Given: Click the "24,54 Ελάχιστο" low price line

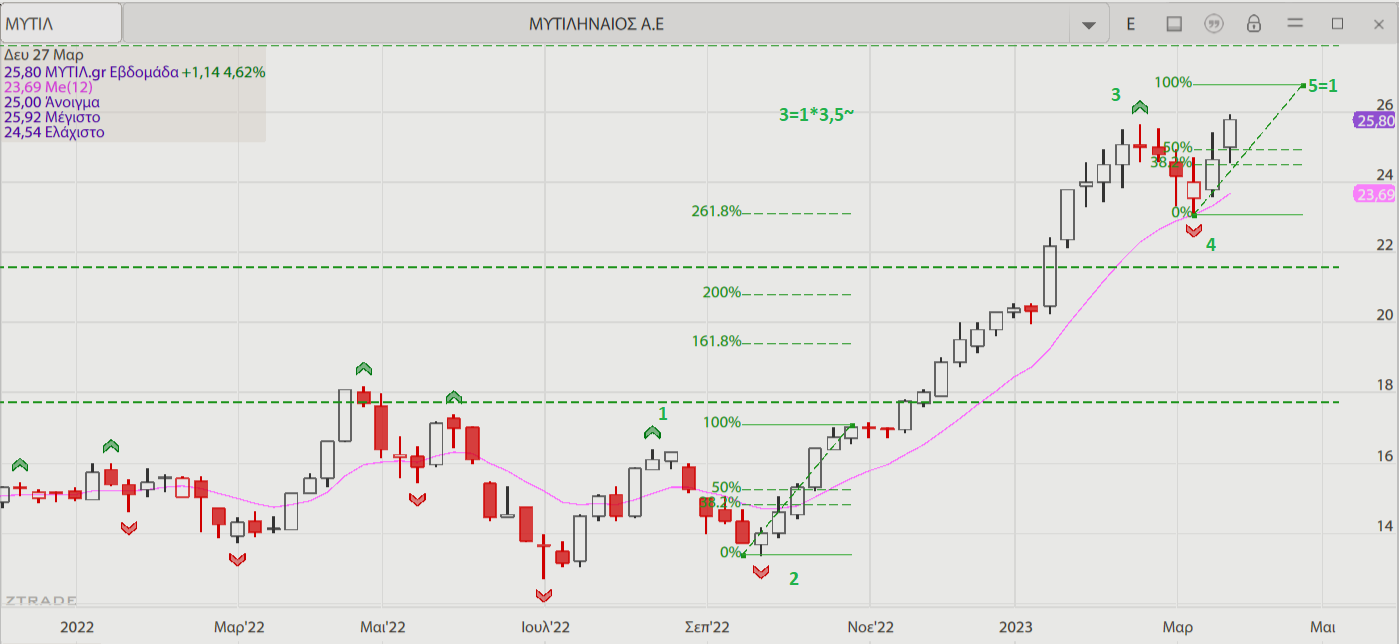Looking at the screenshot, I should [x=54, y=132].
